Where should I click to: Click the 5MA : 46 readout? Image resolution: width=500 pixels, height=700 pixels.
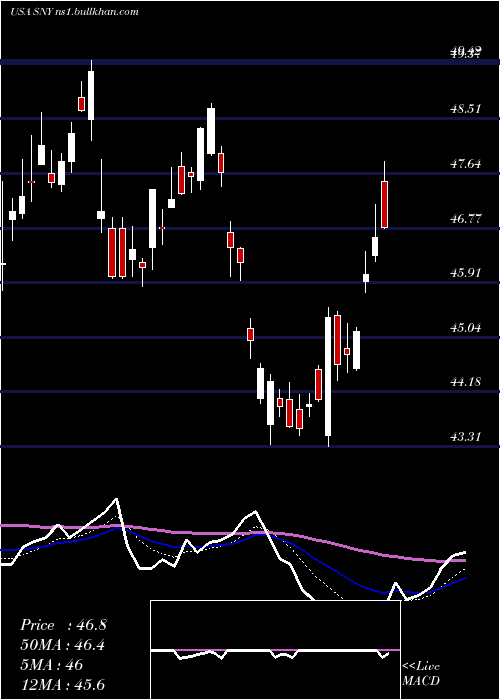tap(52, 665)
